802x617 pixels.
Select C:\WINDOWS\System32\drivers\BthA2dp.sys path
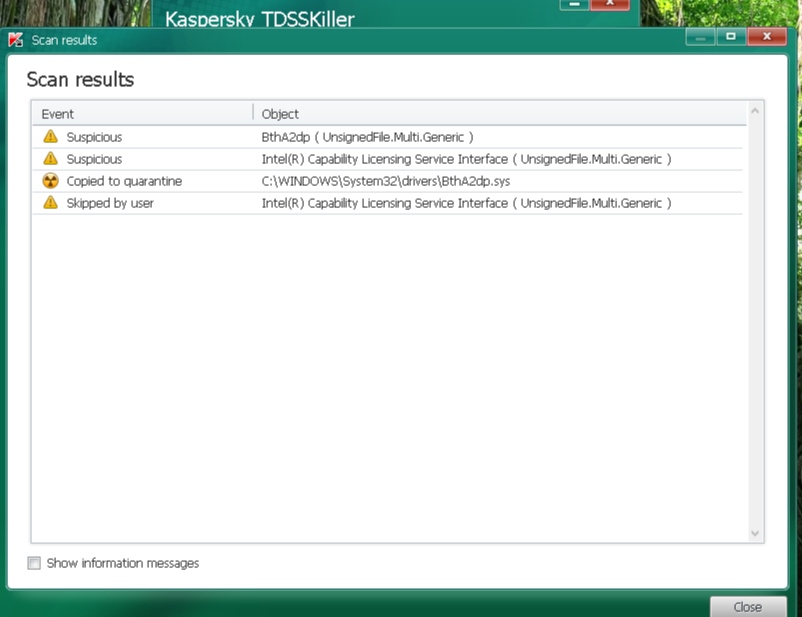point(386,181)
